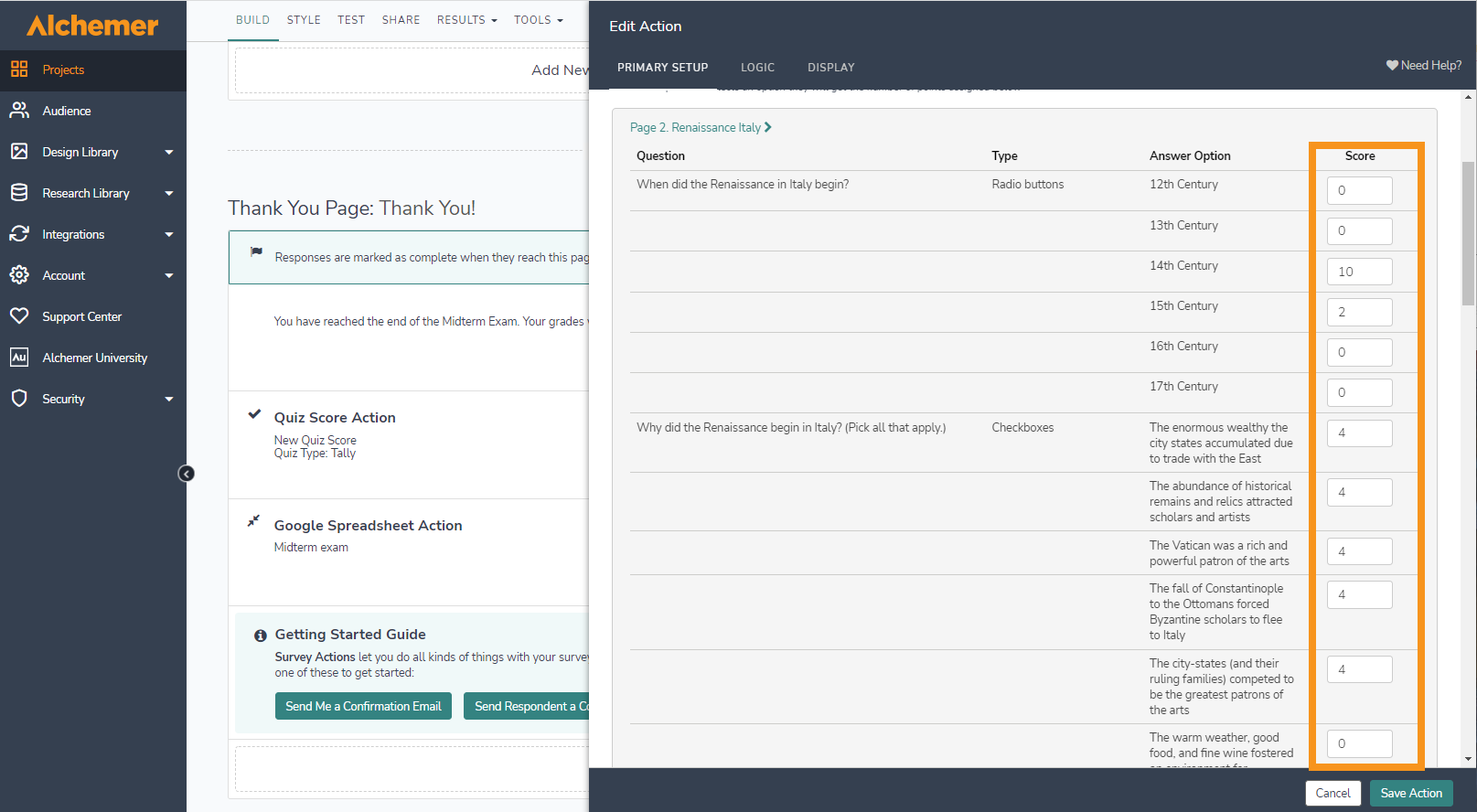Image resolution: width=1477 pixels, height=812 pixels.
Task: Open the Alchemer University icon
Action: click(x=19, y=358)
